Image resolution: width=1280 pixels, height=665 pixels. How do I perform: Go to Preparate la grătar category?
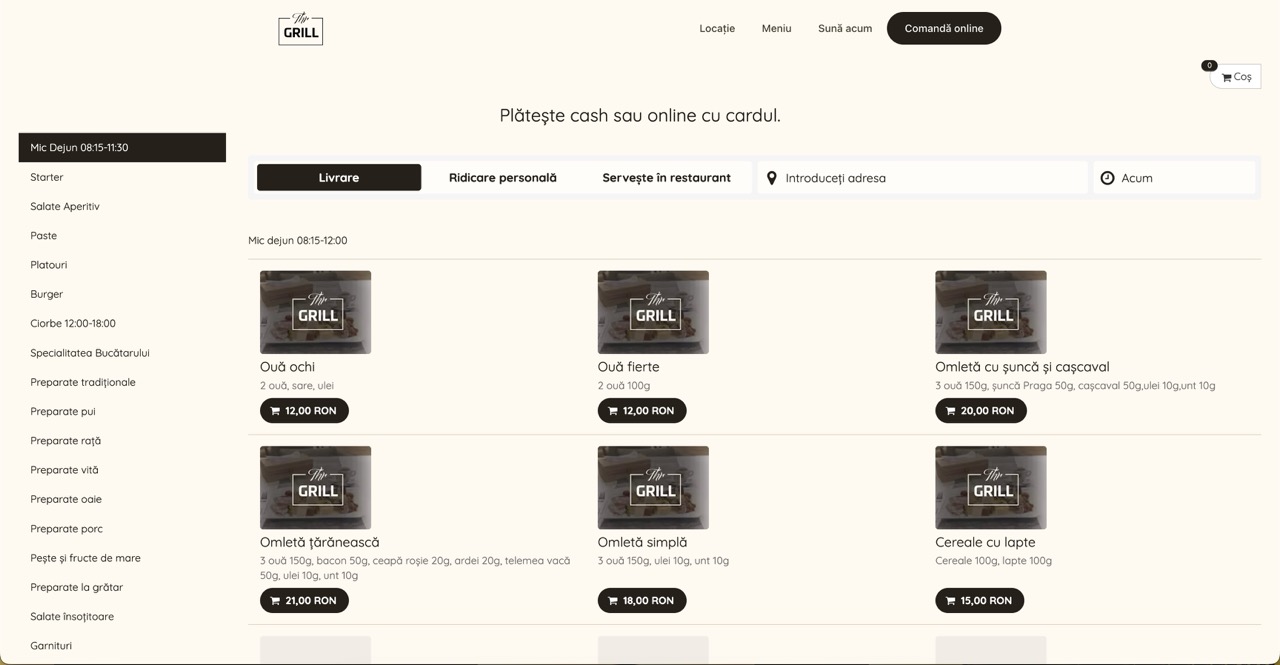[76, 587]
